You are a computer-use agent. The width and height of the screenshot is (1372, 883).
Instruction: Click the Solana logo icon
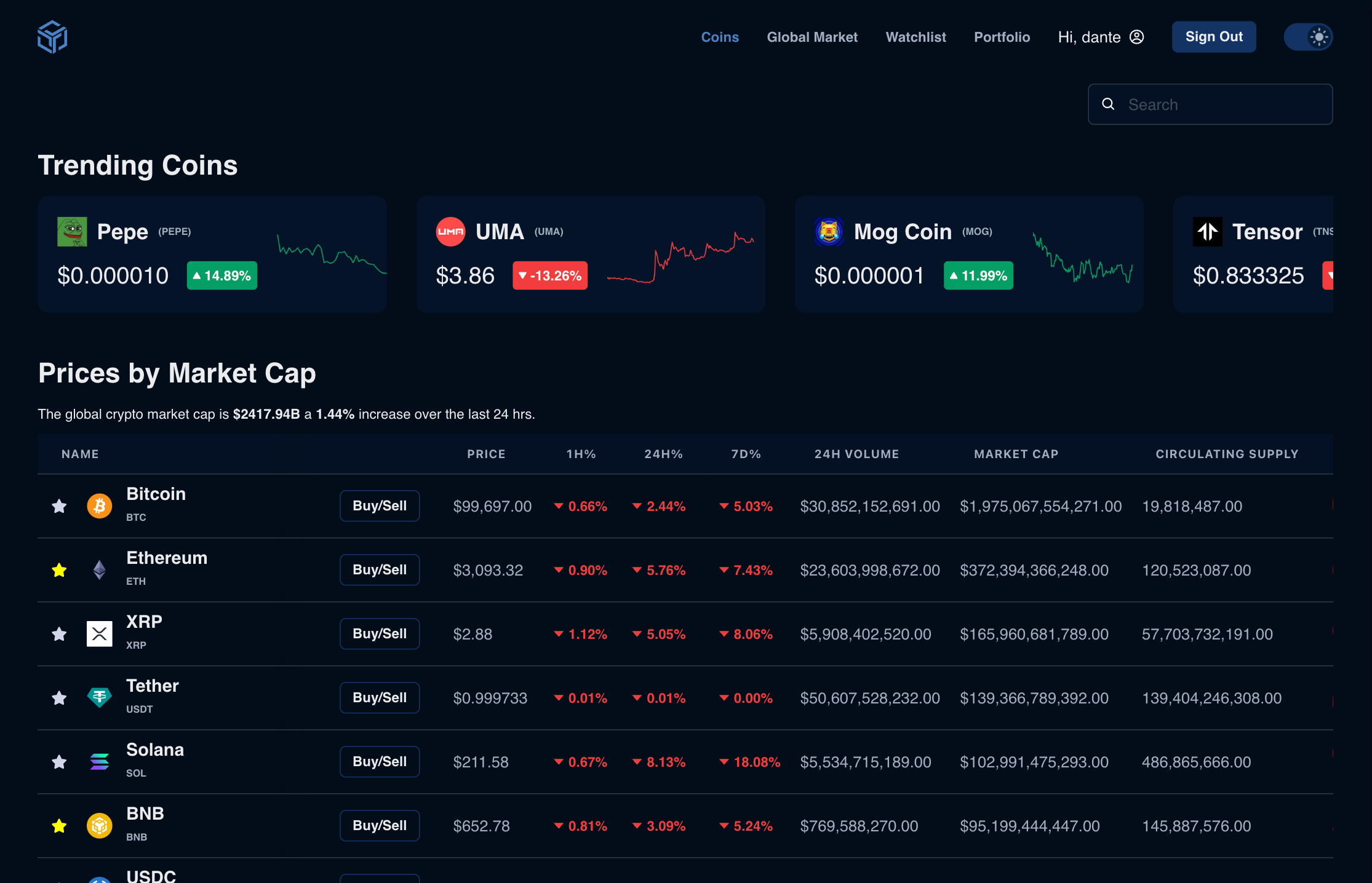99,762
